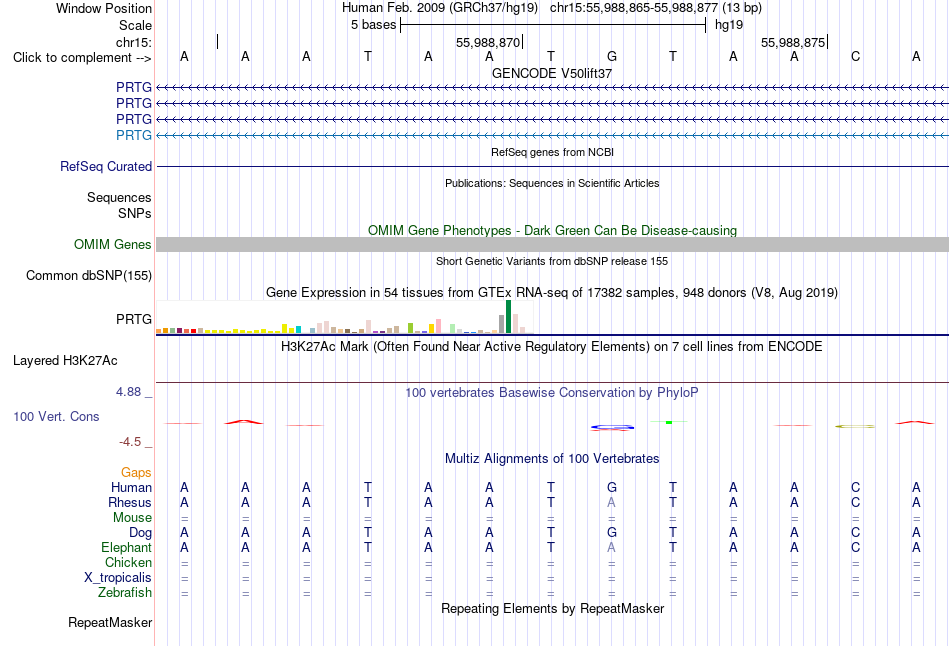Click the blue PhyloP conservation bar under G

[x=612, y=428]
